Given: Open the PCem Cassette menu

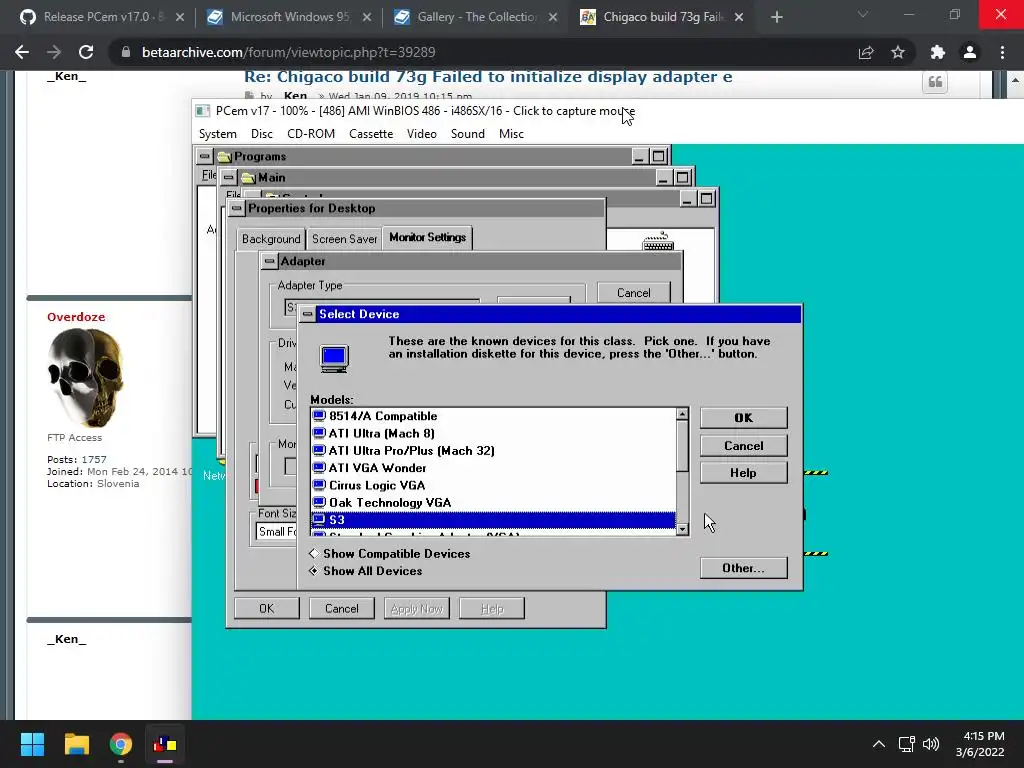Looking at the screenshot, I should (371, 134).
